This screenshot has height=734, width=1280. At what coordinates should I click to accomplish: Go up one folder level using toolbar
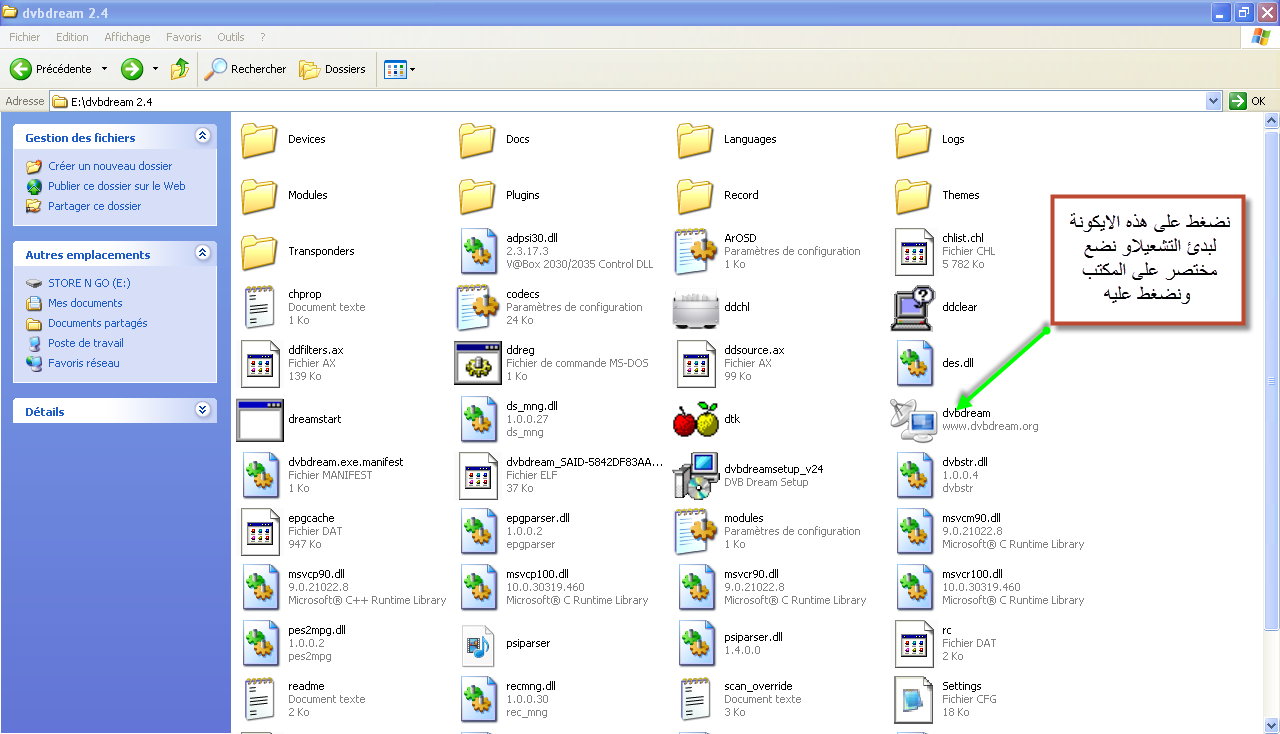tap(180, 69)
